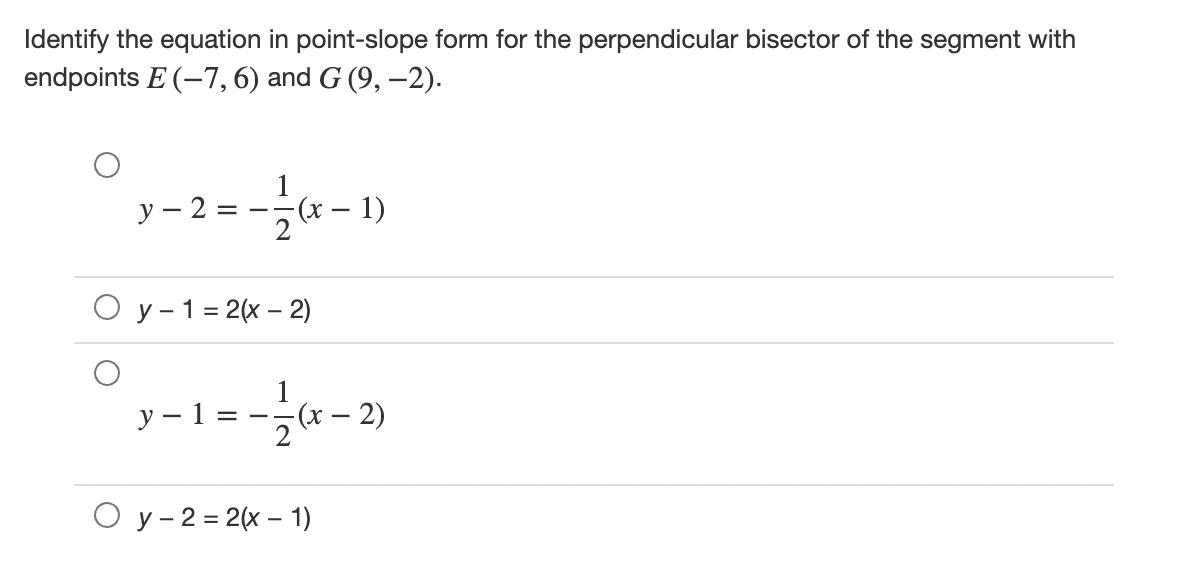Click the equation text y − 2 = −½(x − 1)

pyautogui.click(x=261, y=208)
